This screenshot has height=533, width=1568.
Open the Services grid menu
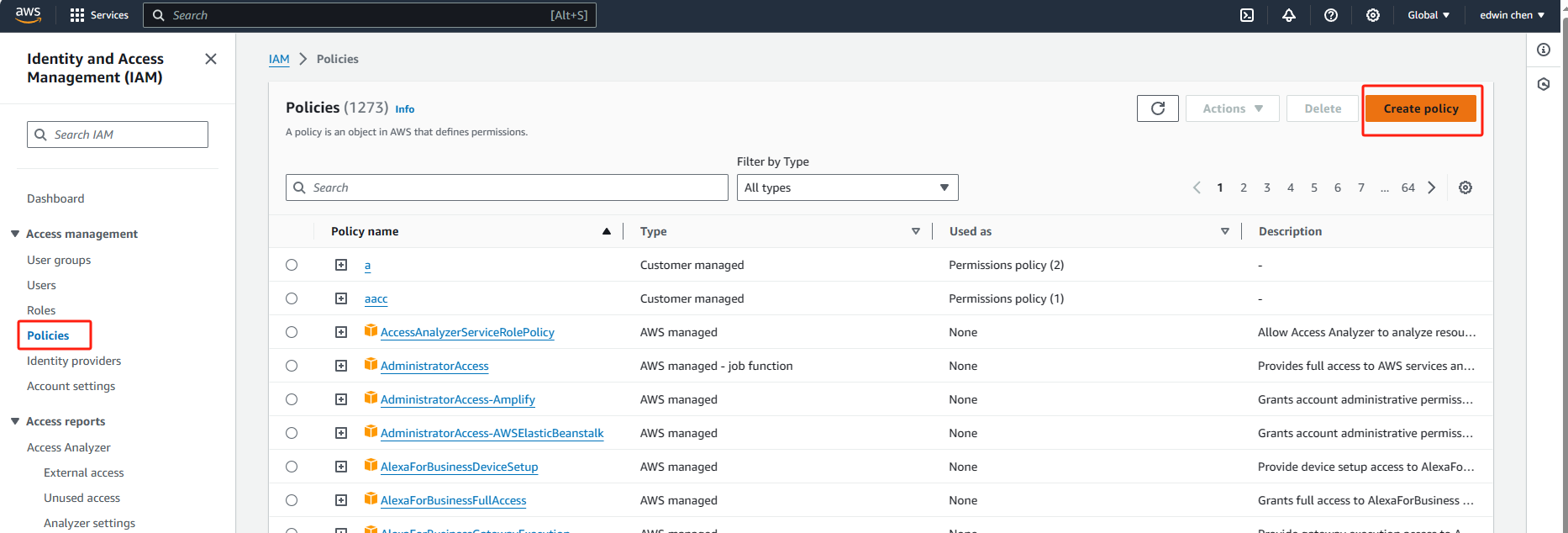pos(99,15)
